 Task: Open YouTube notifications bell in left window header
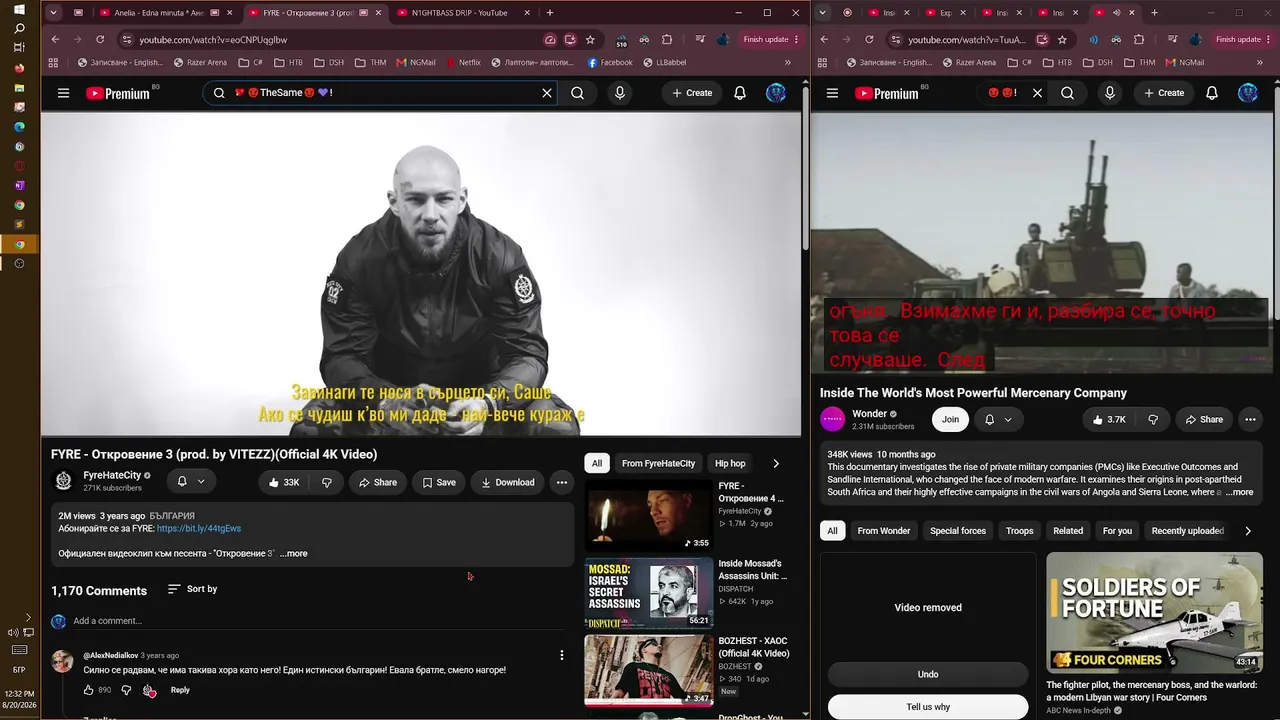740,93
